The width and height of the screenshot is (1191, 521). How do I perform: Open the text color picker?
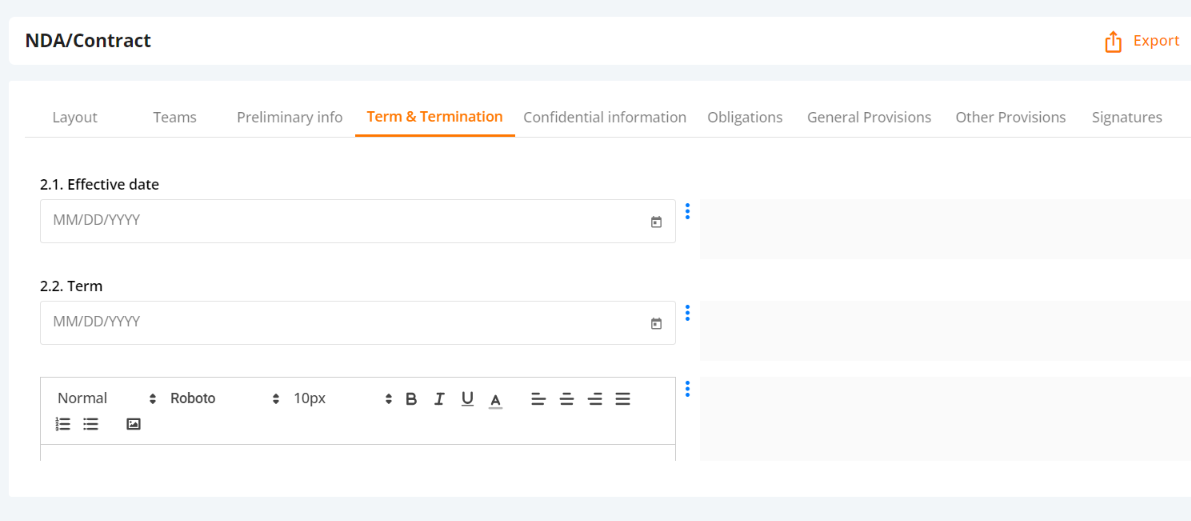point(495,399)
